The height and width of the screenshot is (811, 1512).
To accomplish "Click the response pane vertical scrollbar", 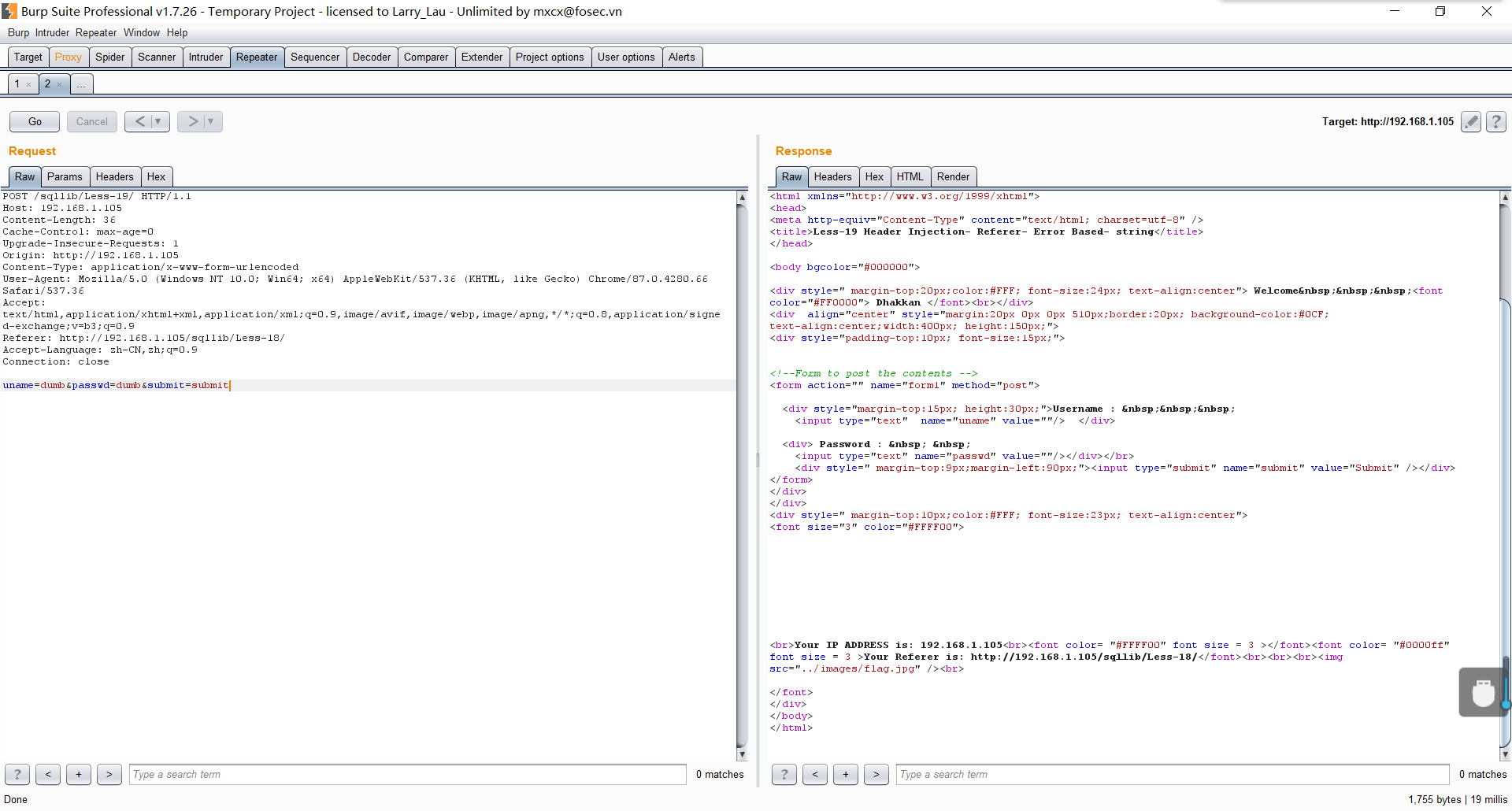I will pyautogui.click(x=1505, y=472).
